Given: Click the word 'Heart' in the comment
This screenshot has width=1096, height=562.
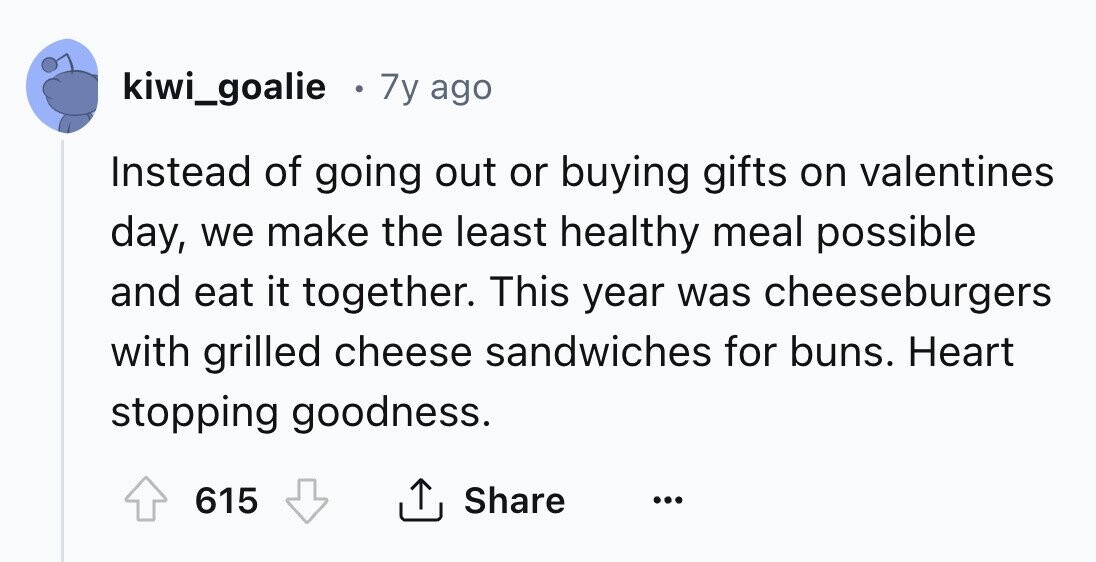Looking at the screenshot, I should tap(960, 352).
